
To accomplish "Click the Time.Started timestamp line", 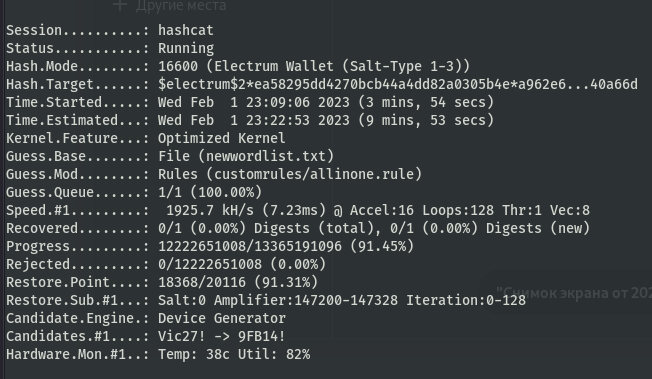I will [250, 102].
